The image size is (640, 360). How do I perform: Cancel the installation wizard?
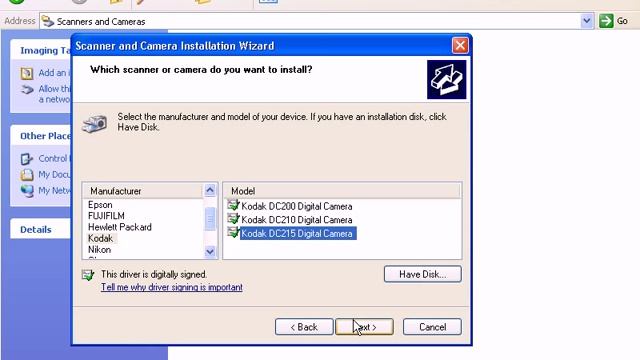[x=432, y=327]
